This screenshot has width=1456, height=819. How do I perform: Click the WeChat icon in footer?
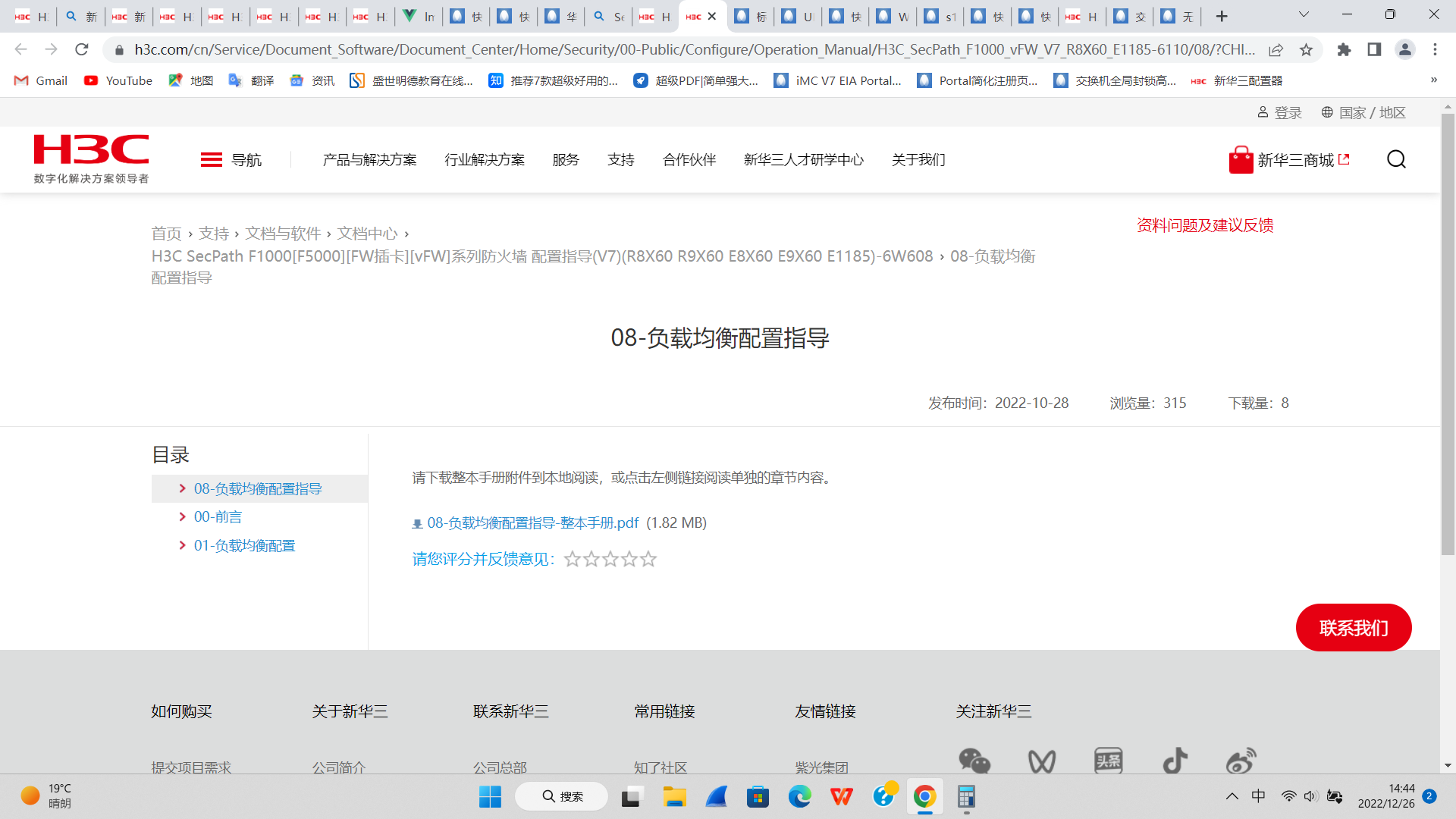(974, 761)
